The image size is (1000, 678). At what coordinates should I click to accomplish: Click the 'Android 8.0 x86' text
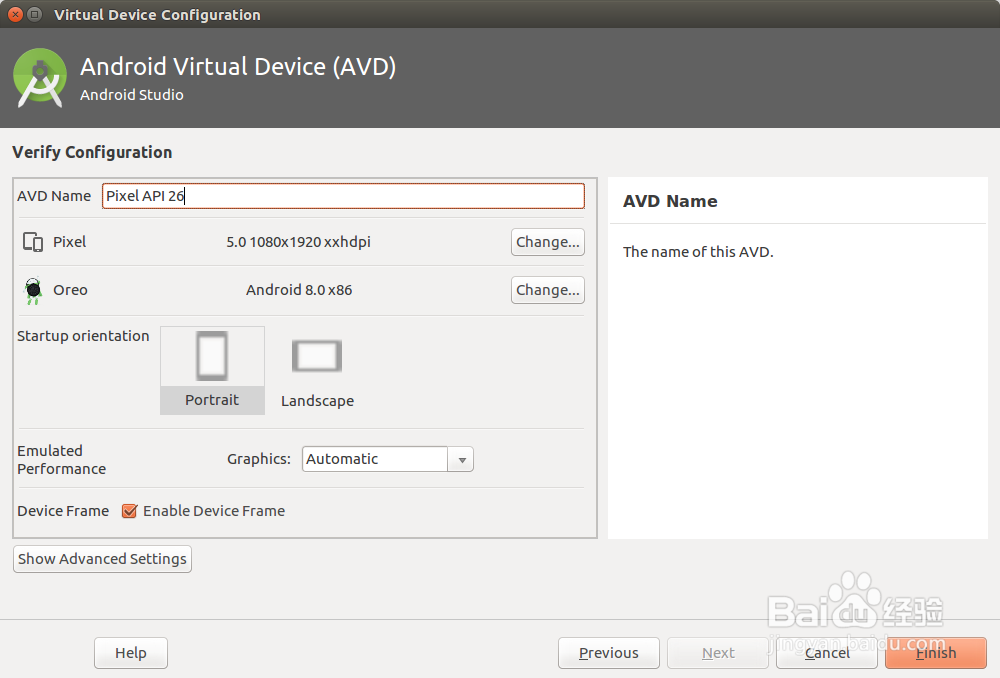tap(299, 290)
